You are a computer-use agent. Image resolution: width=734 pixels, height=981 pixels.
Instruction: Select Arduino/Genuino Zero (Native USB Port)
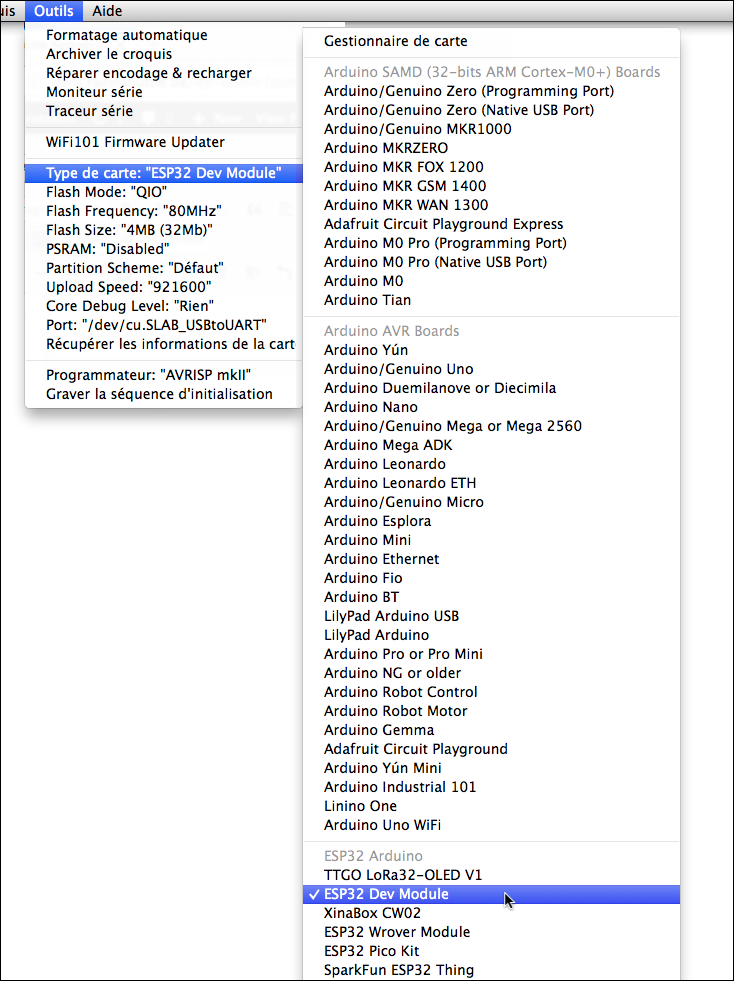pos(491,110)
